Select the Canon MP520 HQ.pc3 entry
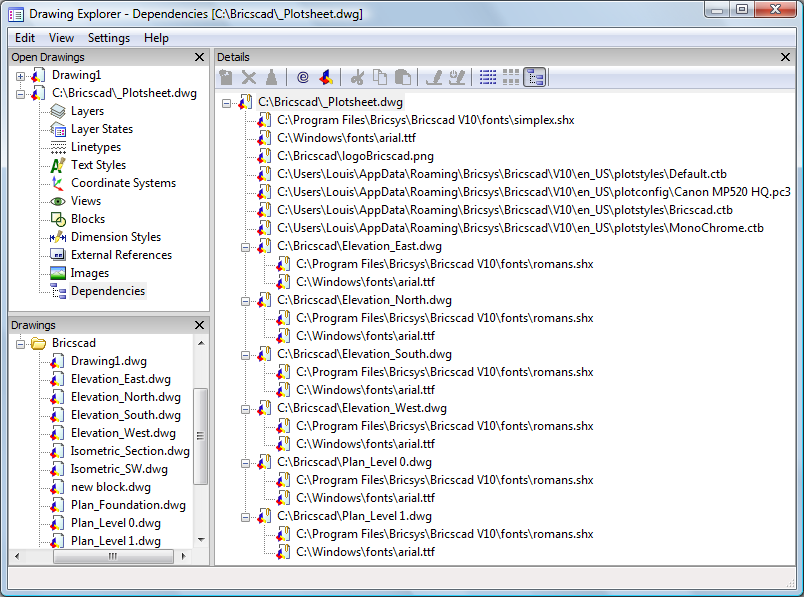 point(533,192)
